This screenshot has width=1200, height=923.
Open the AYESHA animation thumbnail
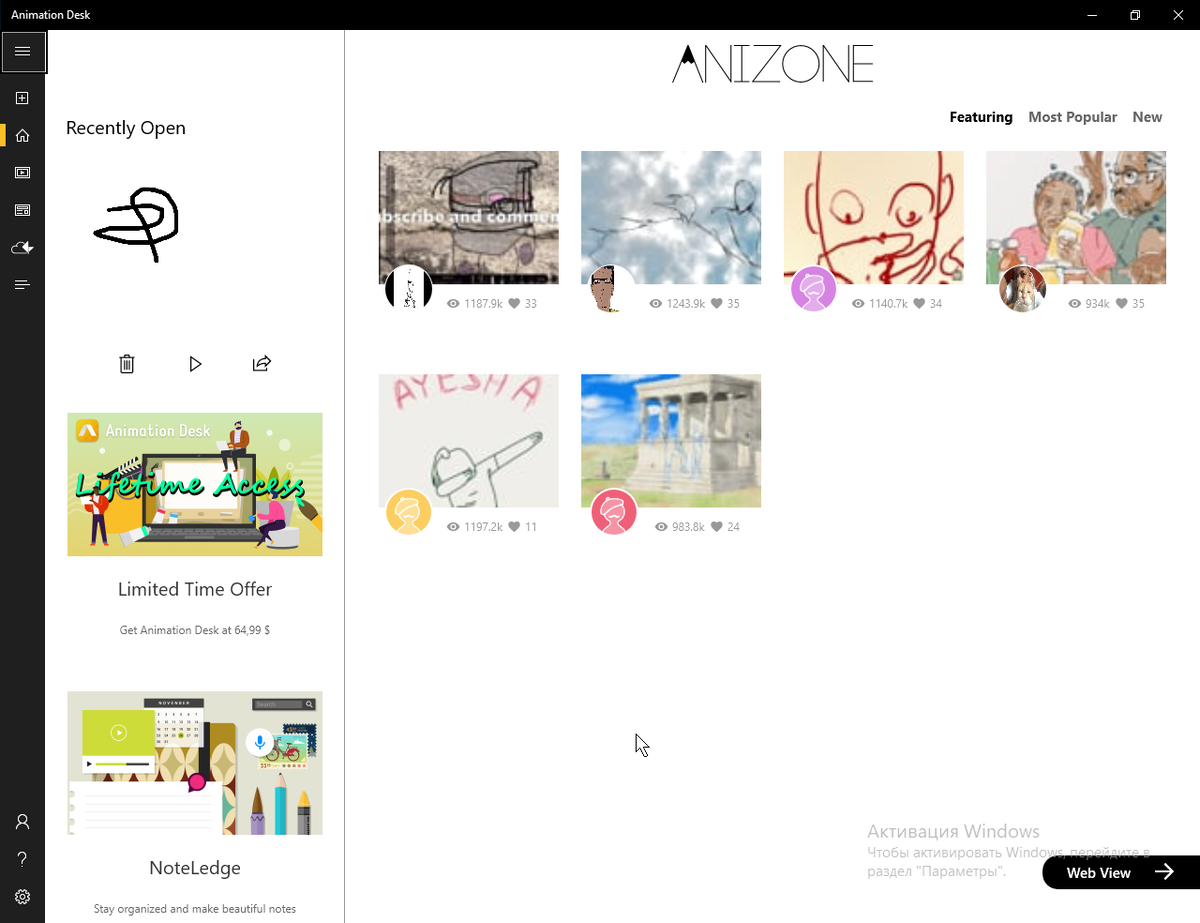tap(468, 440)
